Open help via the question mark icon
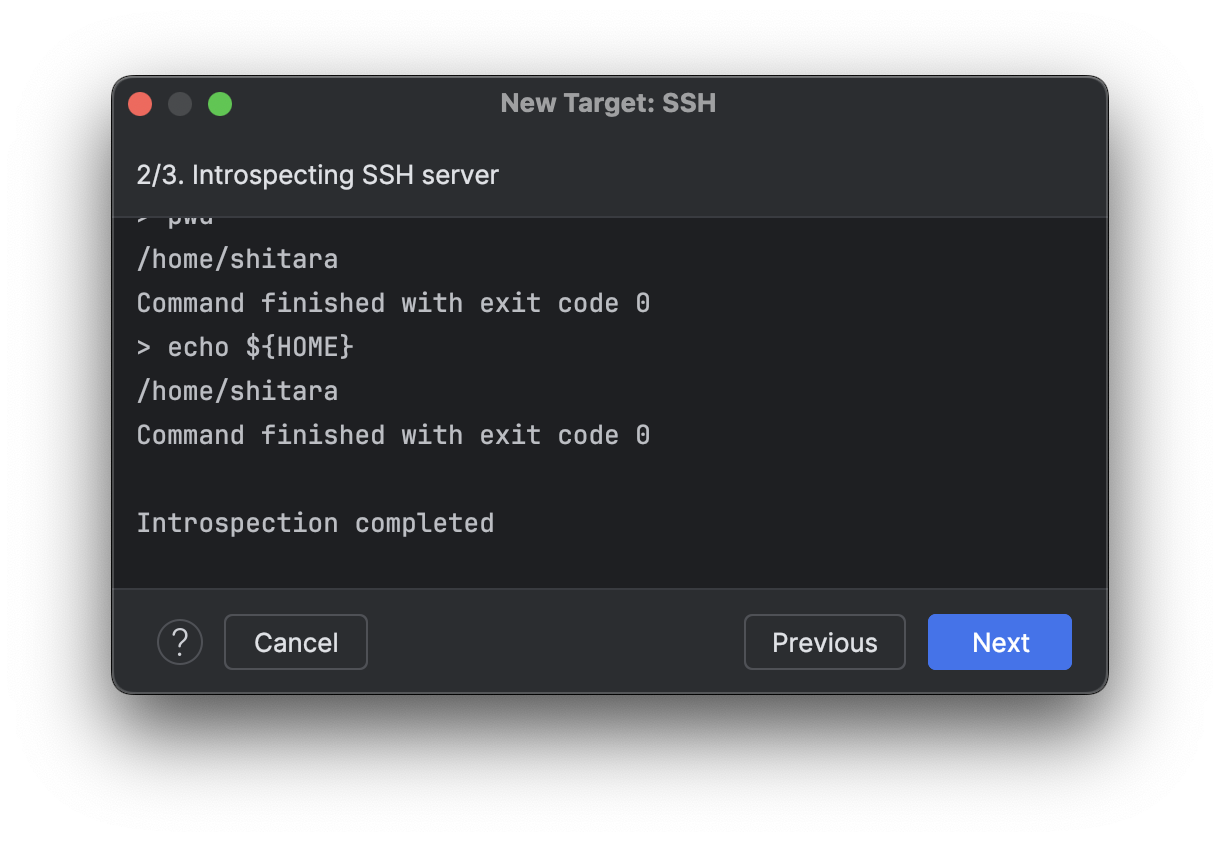Image resolution: width=1220 pixels, height=842 pixels. [x=180, y=642]
